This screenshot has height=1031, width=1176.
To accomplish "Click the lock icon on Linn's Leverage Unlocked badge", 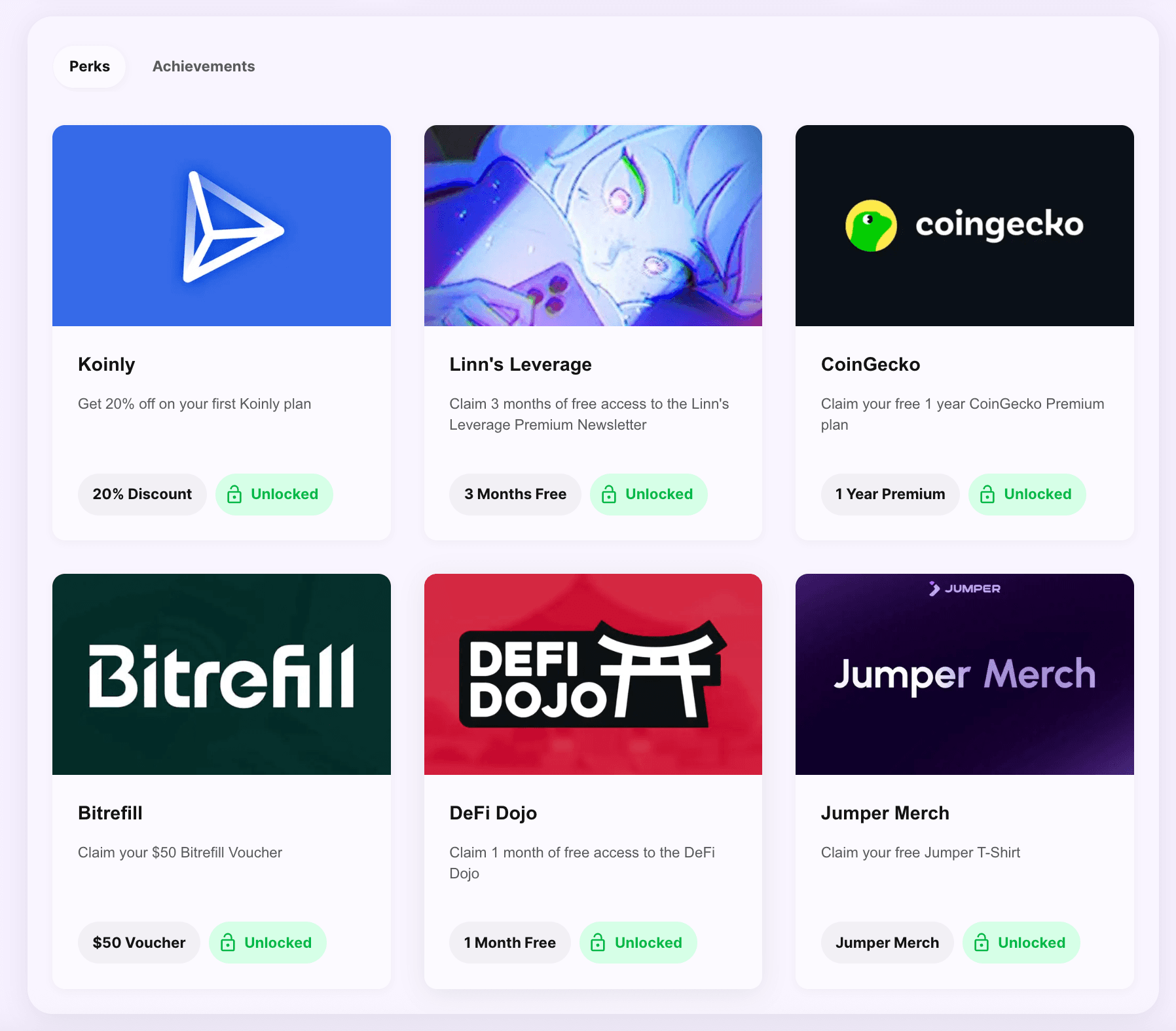I will 609,495.
